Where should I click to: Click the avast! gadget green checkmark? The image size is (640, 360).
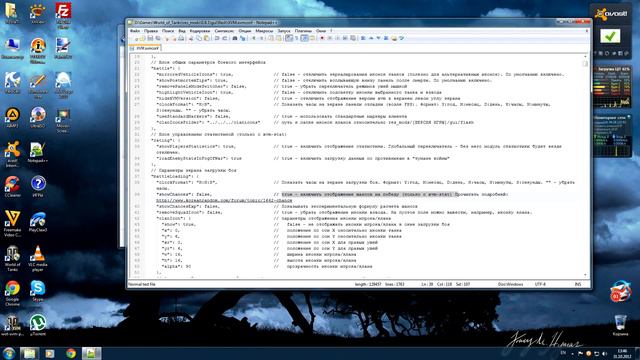pyautogui.click(x=610, y=36)
